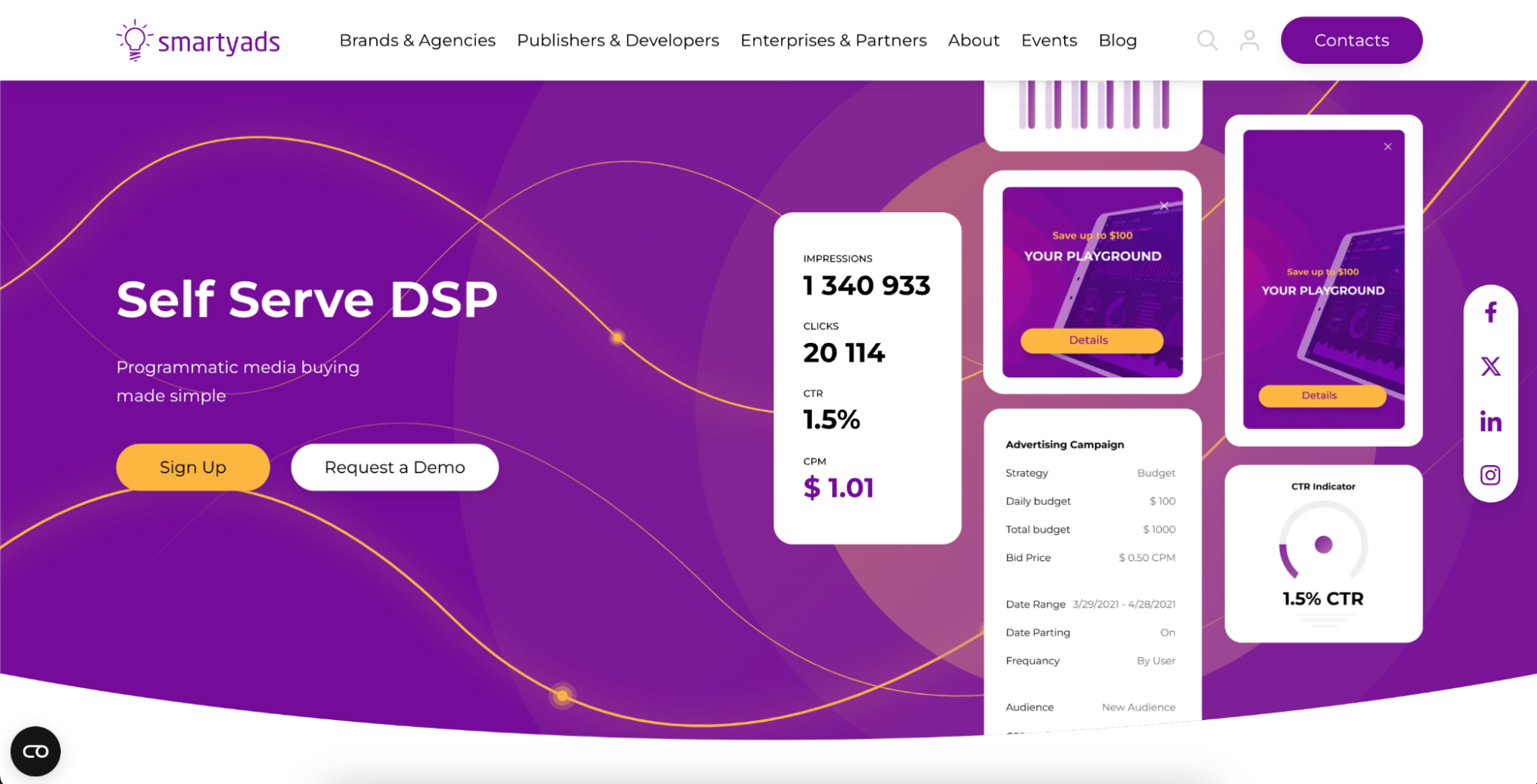
Task: Click the user account icon
Action: click(1248, 40)
